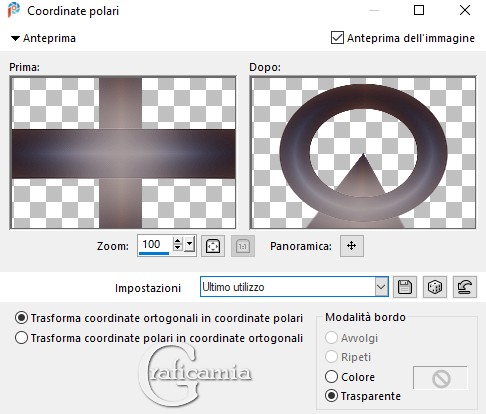Click the Zoom value field
This screenshot has height=414, width=486.
[155, 245]
